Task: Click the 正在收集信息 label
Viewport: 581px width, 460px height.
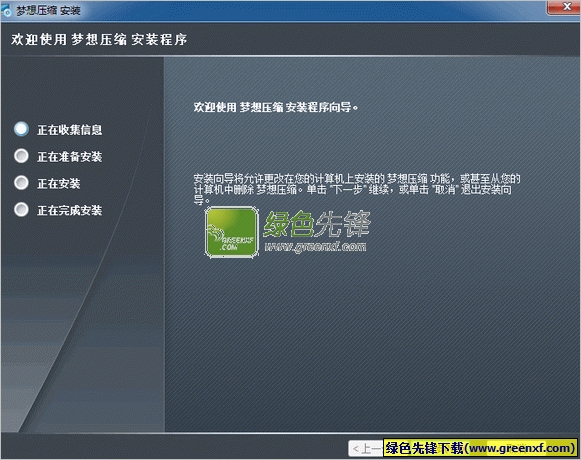Action: [x=69, y=130]
